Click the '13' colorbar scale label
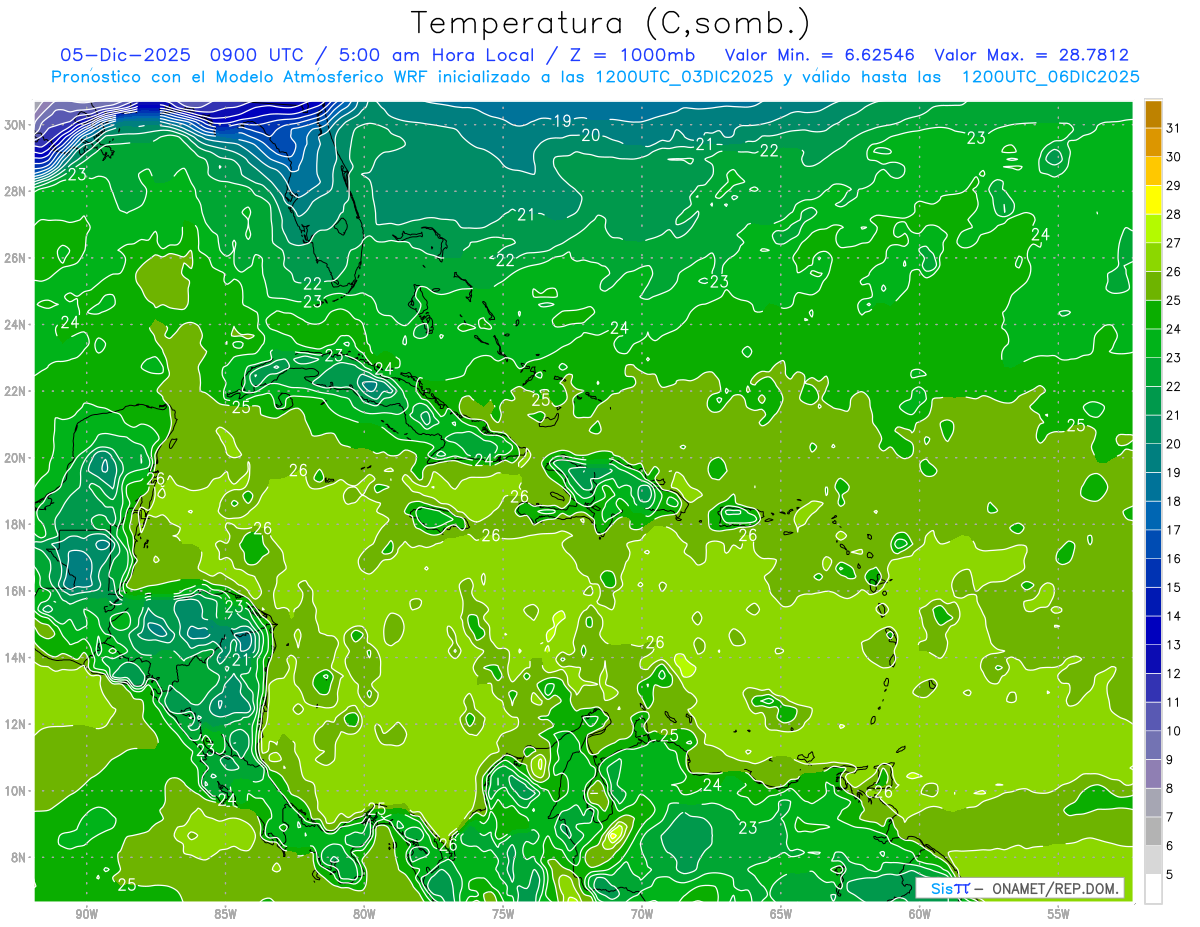 (1173, 645)
